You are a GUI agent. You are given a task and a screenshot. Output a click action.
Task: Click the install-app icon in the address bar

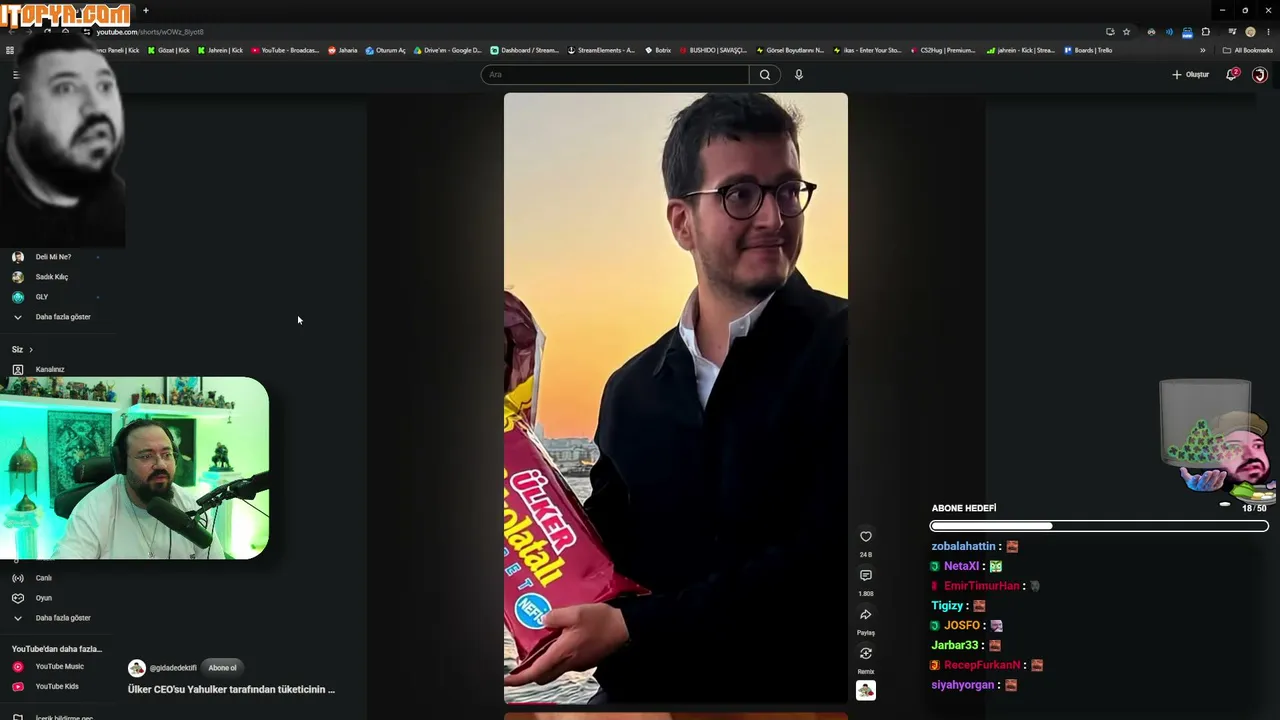click(1110, 32)
